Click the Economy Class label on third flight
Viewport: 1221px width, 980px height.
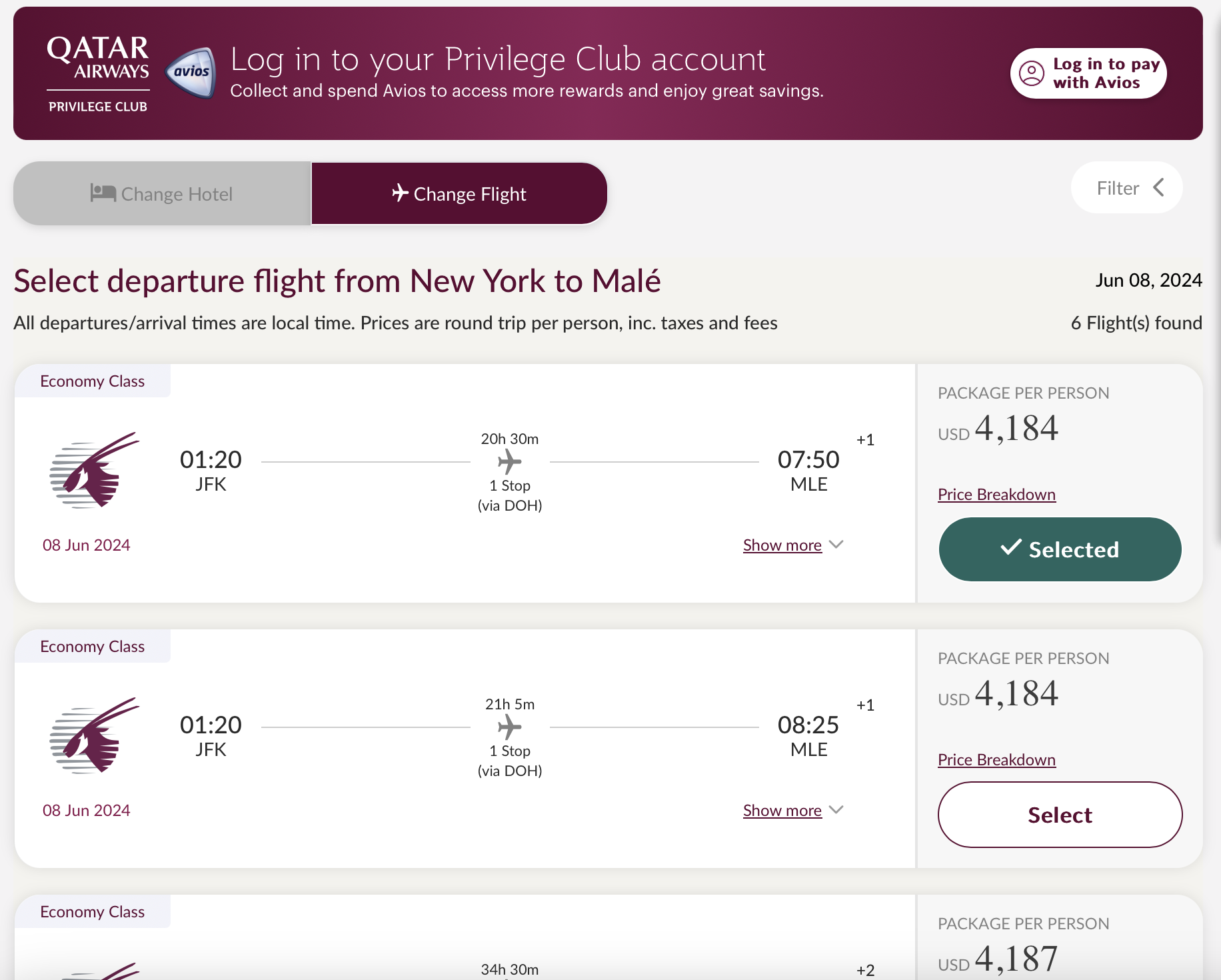click(92, 912)
